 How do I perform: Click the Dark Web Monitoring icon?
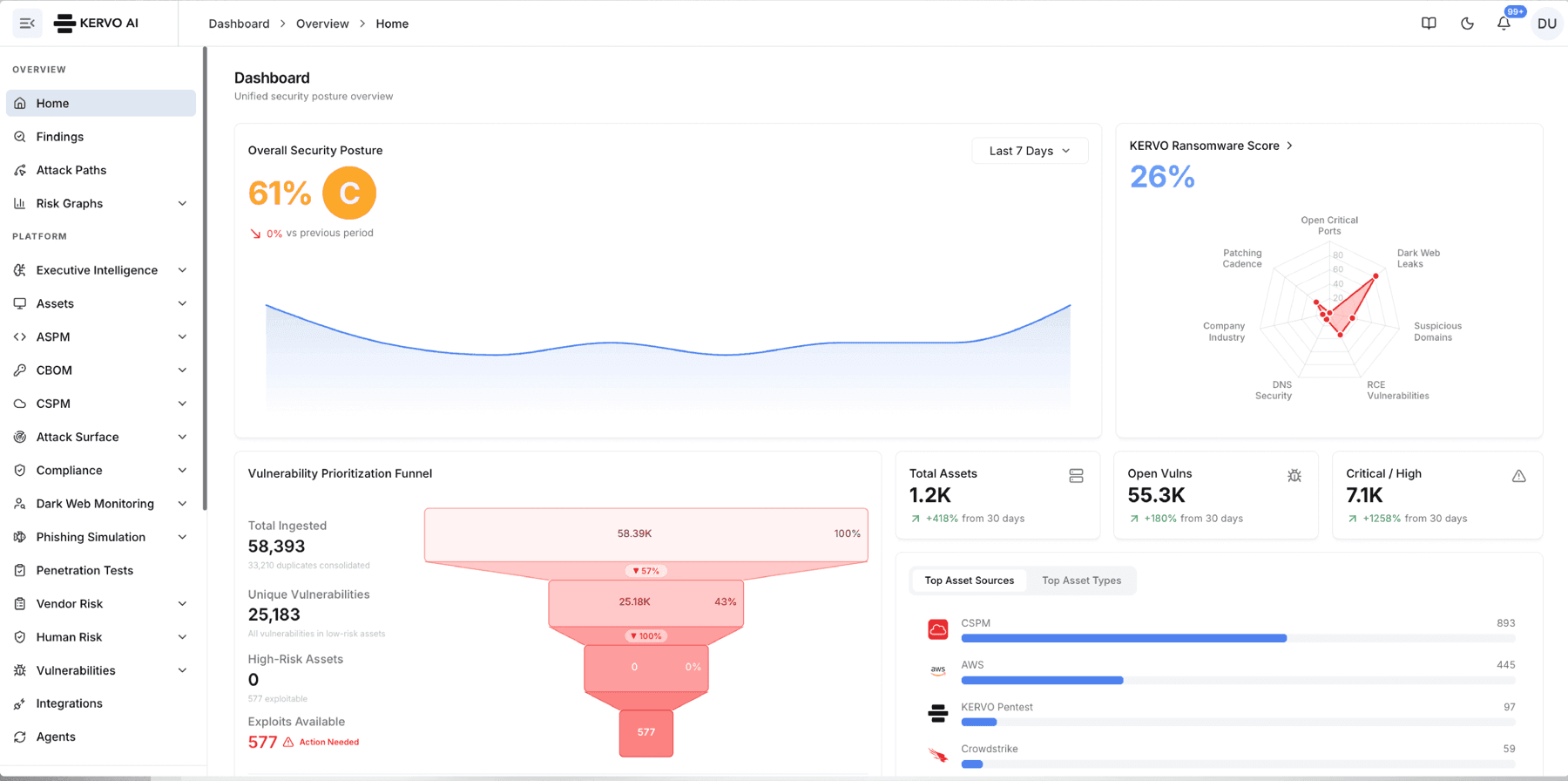click(20, 504)
